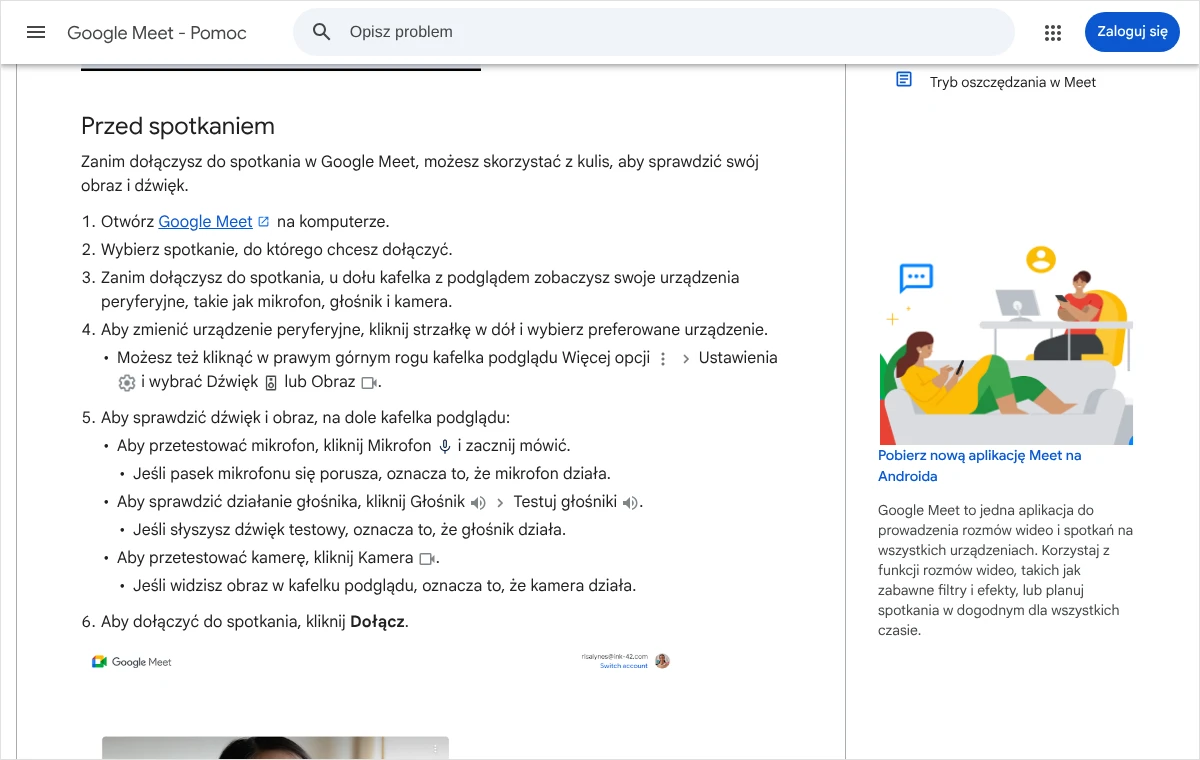Click the text Wybierz spotkanie, do którego chcesz dołączyć
Screen dimensions: 1200x760
tap(277, 250)
